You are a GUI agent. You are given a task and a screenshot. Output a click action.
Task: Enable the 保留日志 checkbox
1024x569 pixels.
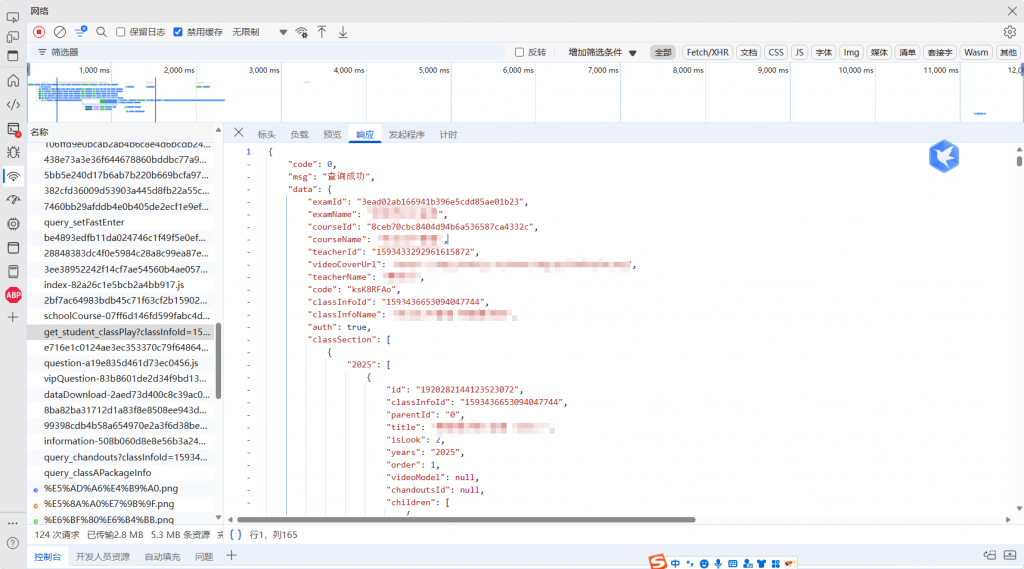121,32
